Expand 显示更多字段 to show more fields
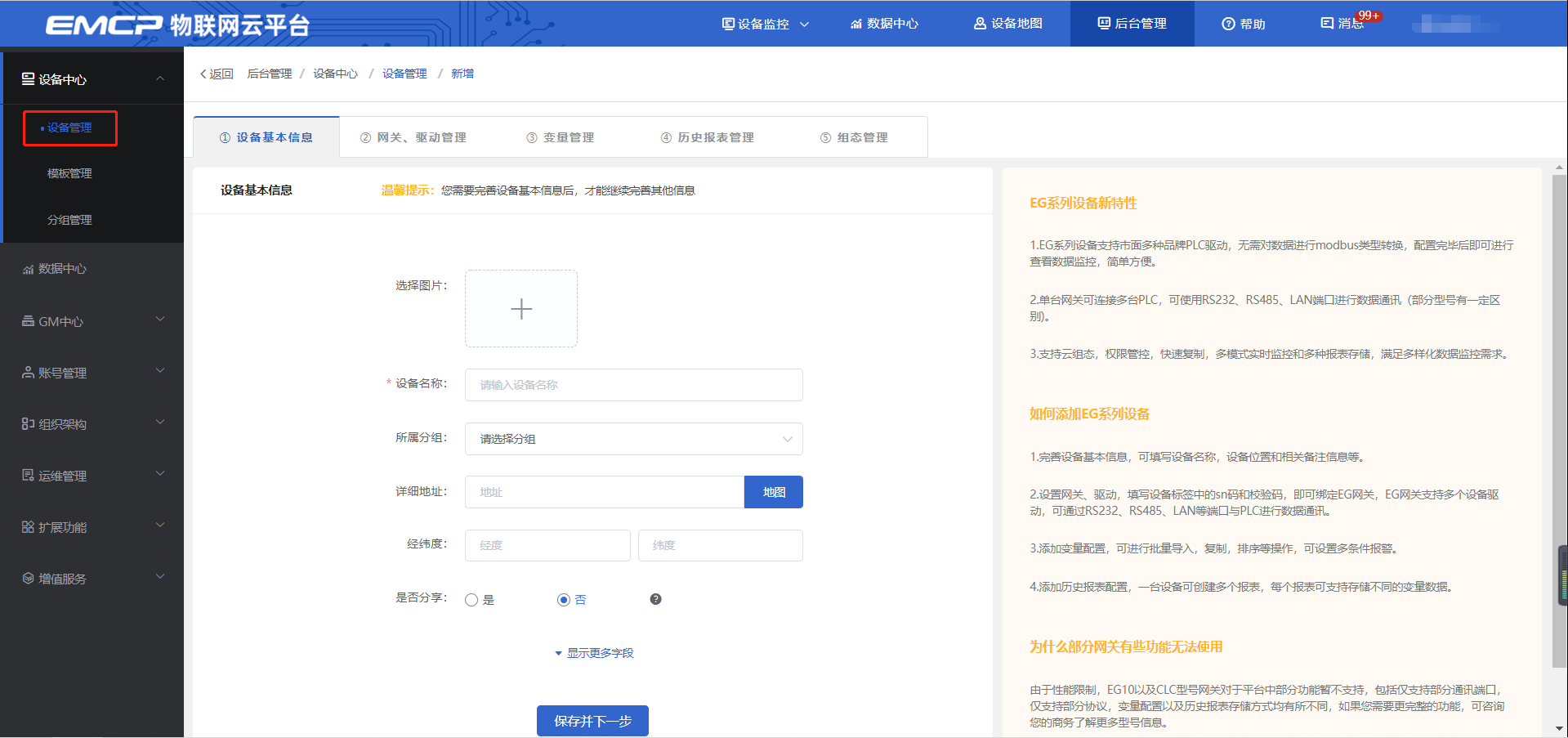Image resolution: width=1568 pixels, height=738 pixels. (592, 652)
